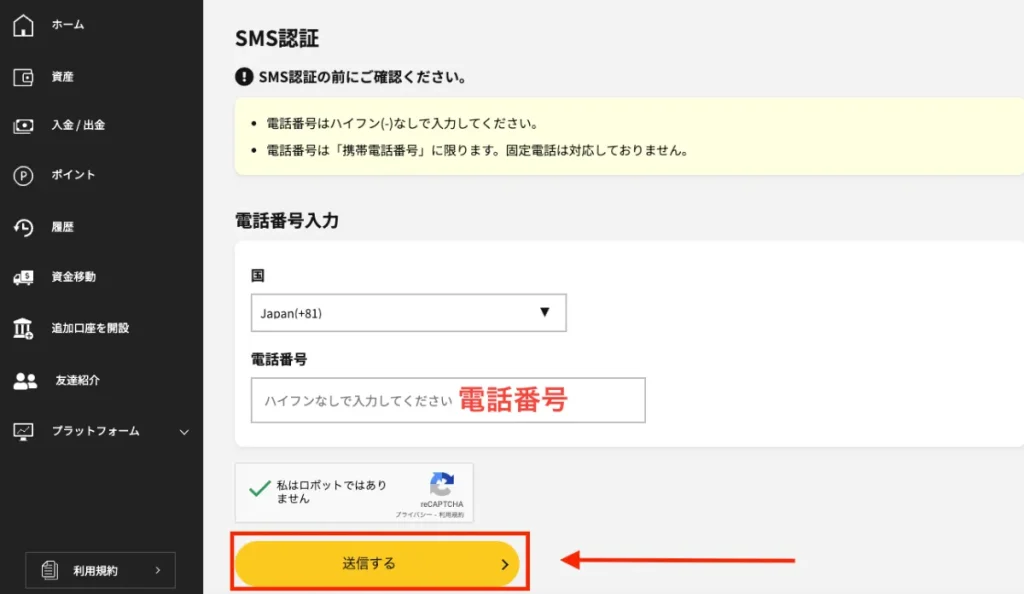Go to 追加口座を開設 menu item

(x=90, y=328)
